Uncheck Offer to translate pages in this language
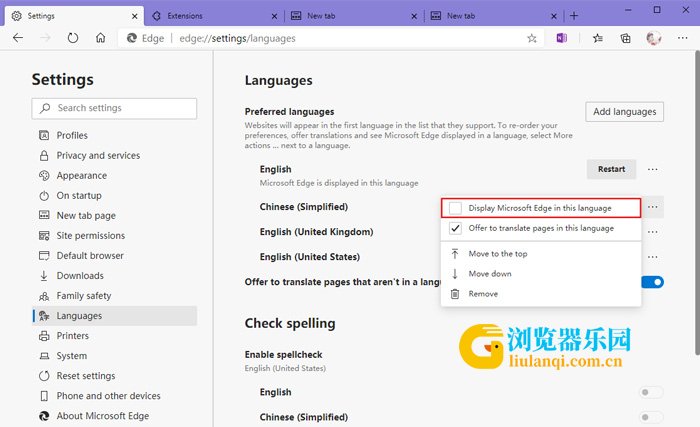Viewport: 700px width, 427px height. [x=455, y=228]
